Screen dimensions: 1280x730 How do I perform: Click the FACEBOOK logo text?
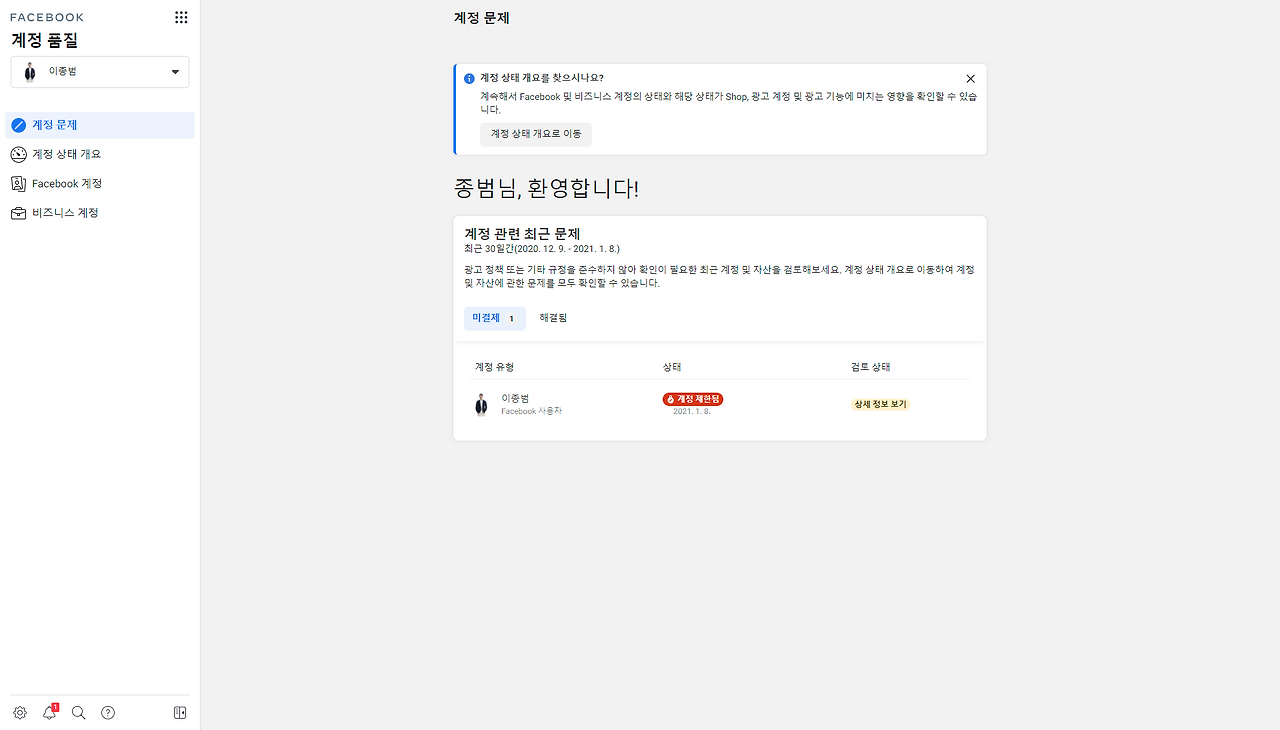click(x=47, y=17)
